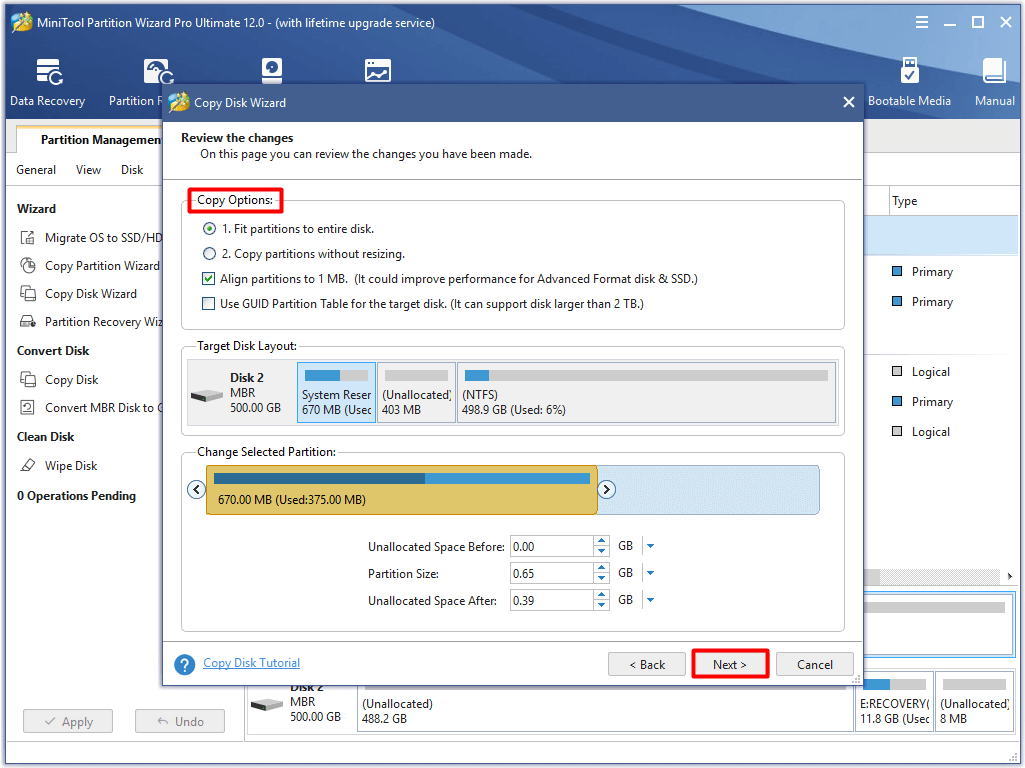Select Fit partitions to entire disk
The height and width of the screenshot is (768, 1025).
click(209, 229)
